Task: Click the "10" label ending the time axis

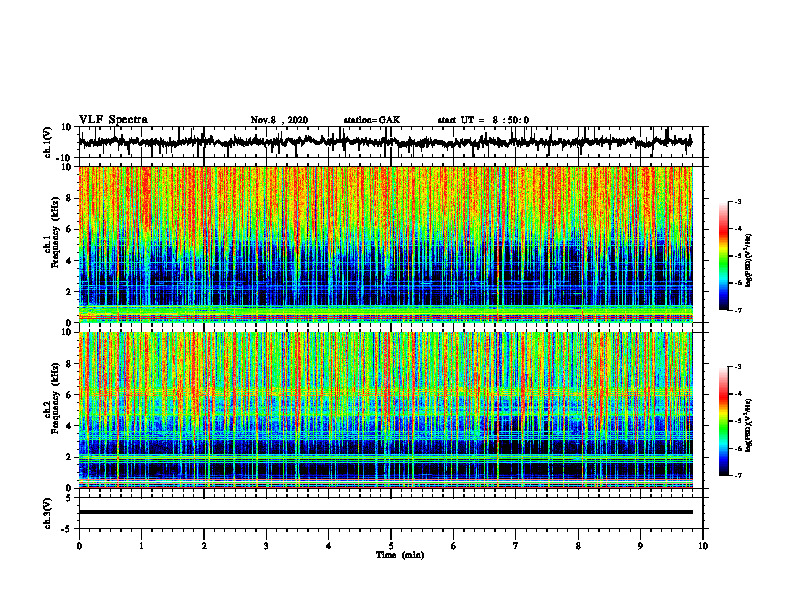Action: [703, 546]
